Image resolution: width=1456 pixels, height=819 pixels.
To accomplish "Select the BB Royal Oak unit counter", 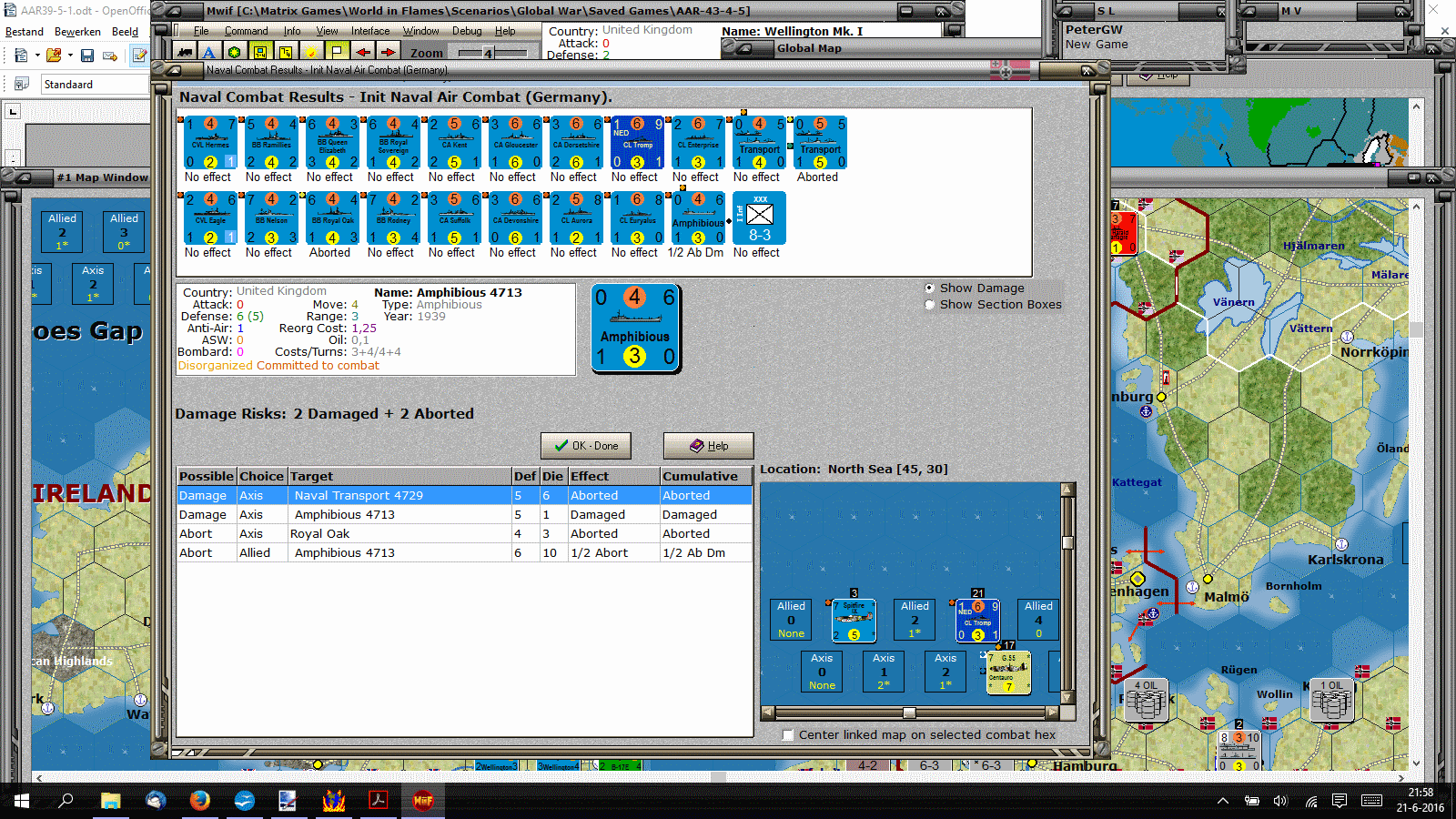I will coord(332,218).
